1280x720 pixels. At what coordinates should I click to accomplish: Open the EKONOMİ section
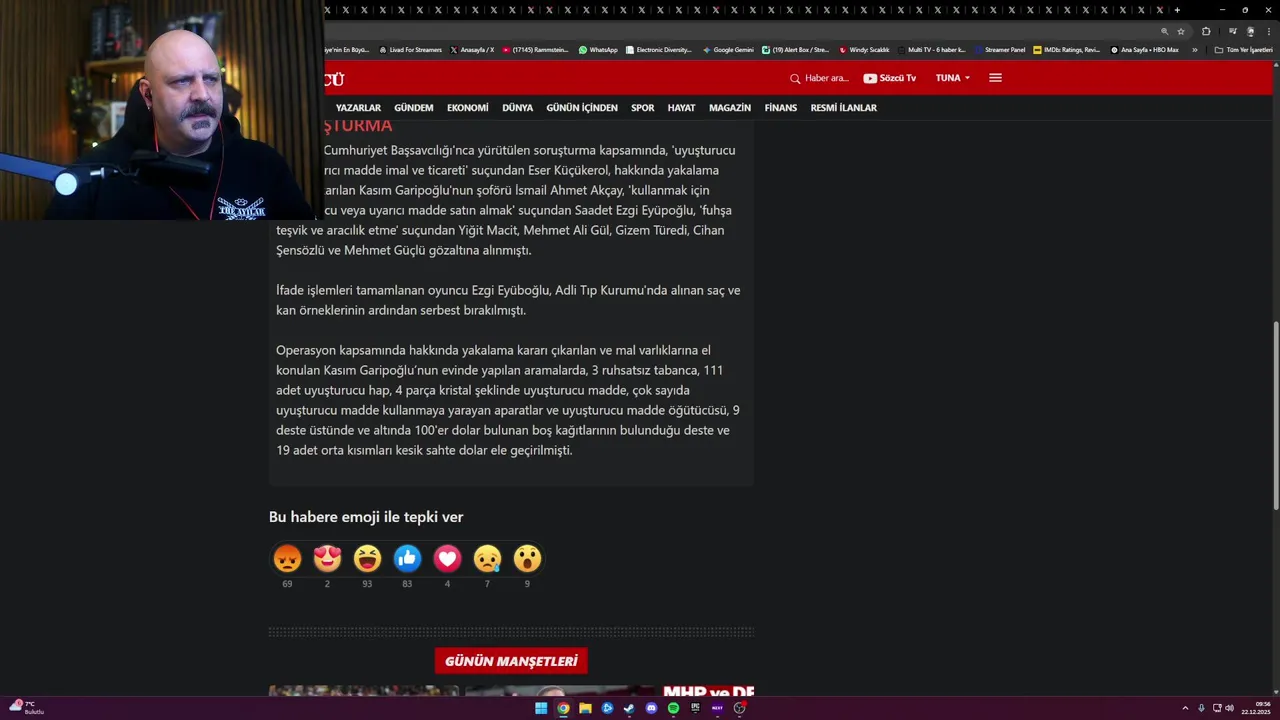pos(468,108)
